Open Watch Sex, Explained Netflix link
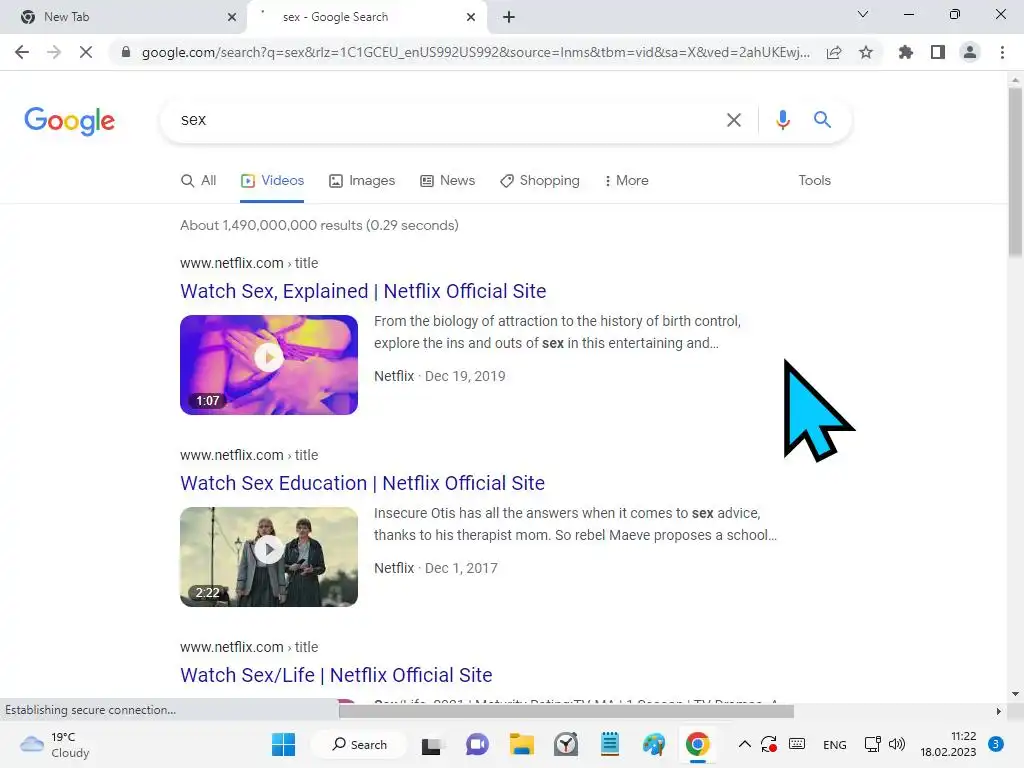1024x768 pixels. [363, 291]
